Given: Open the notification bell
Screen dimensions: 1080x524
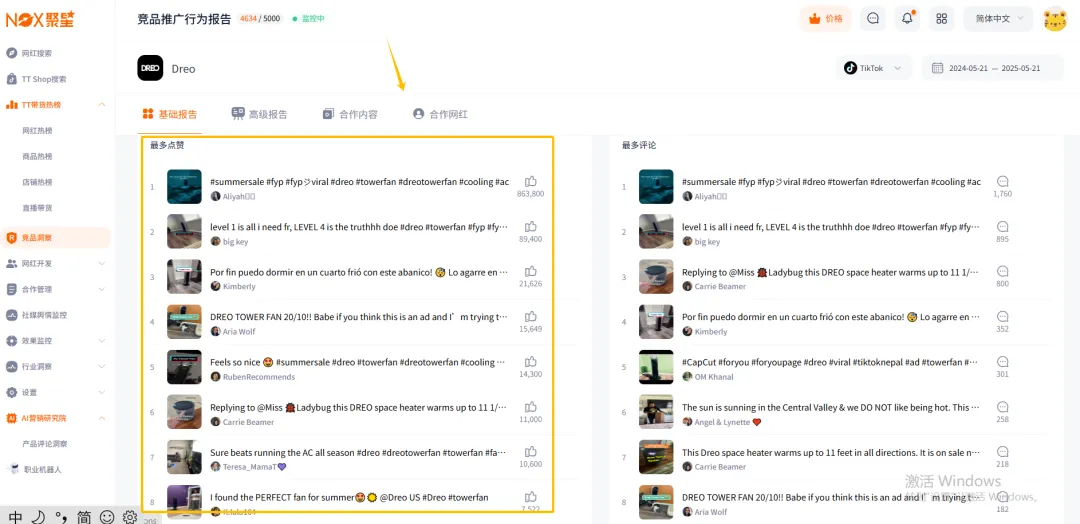Looking at the screenshot, I should coord(907,19).
